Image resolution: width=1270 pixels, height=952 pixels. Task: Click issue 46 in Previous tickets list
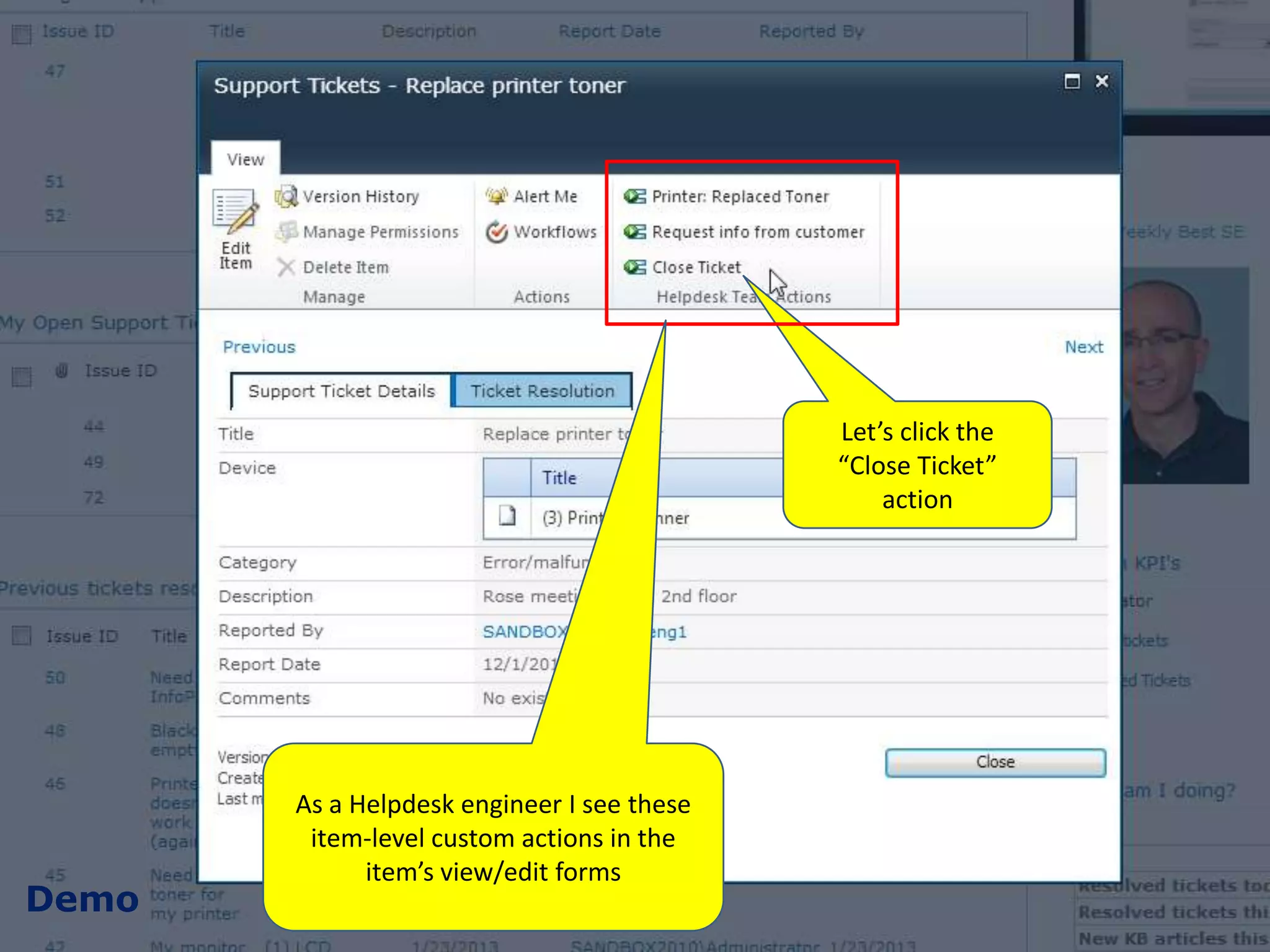pyautogui.click(x=55, y=784)
